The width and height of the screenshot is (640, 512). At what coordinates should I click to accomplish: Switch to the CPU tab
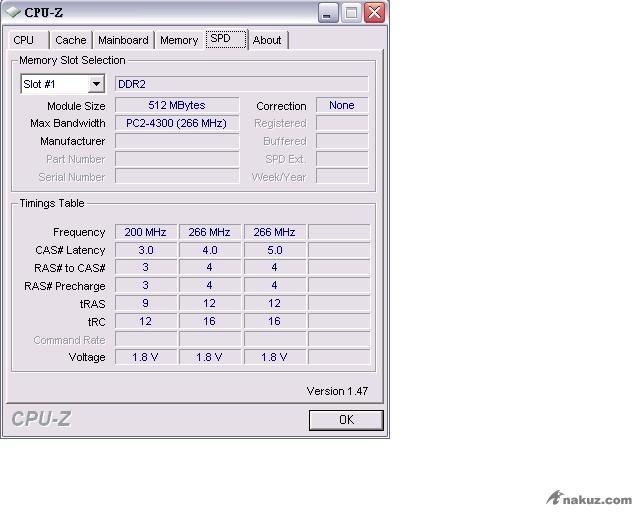click(x=24, y=40)
